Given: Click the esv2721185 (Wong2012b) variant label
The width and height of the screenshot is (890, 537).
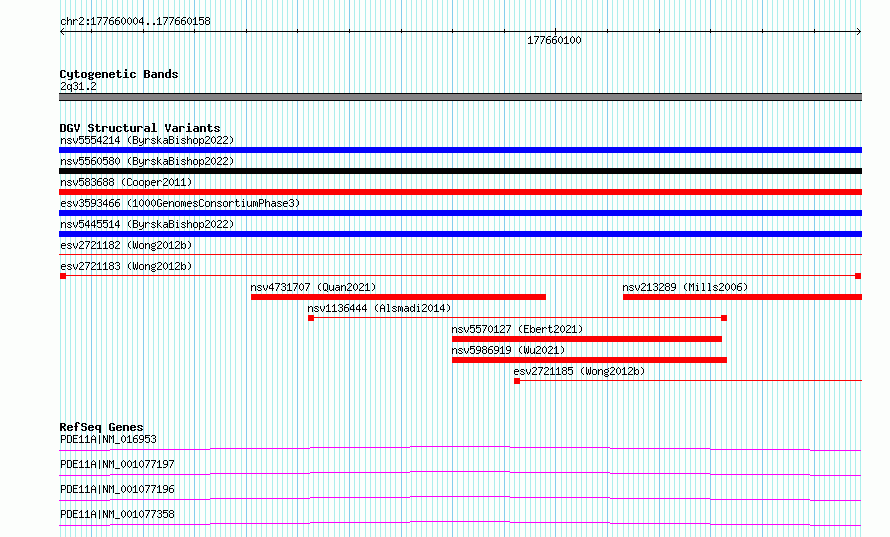Looking at the screenshot, I should [580, 371].
